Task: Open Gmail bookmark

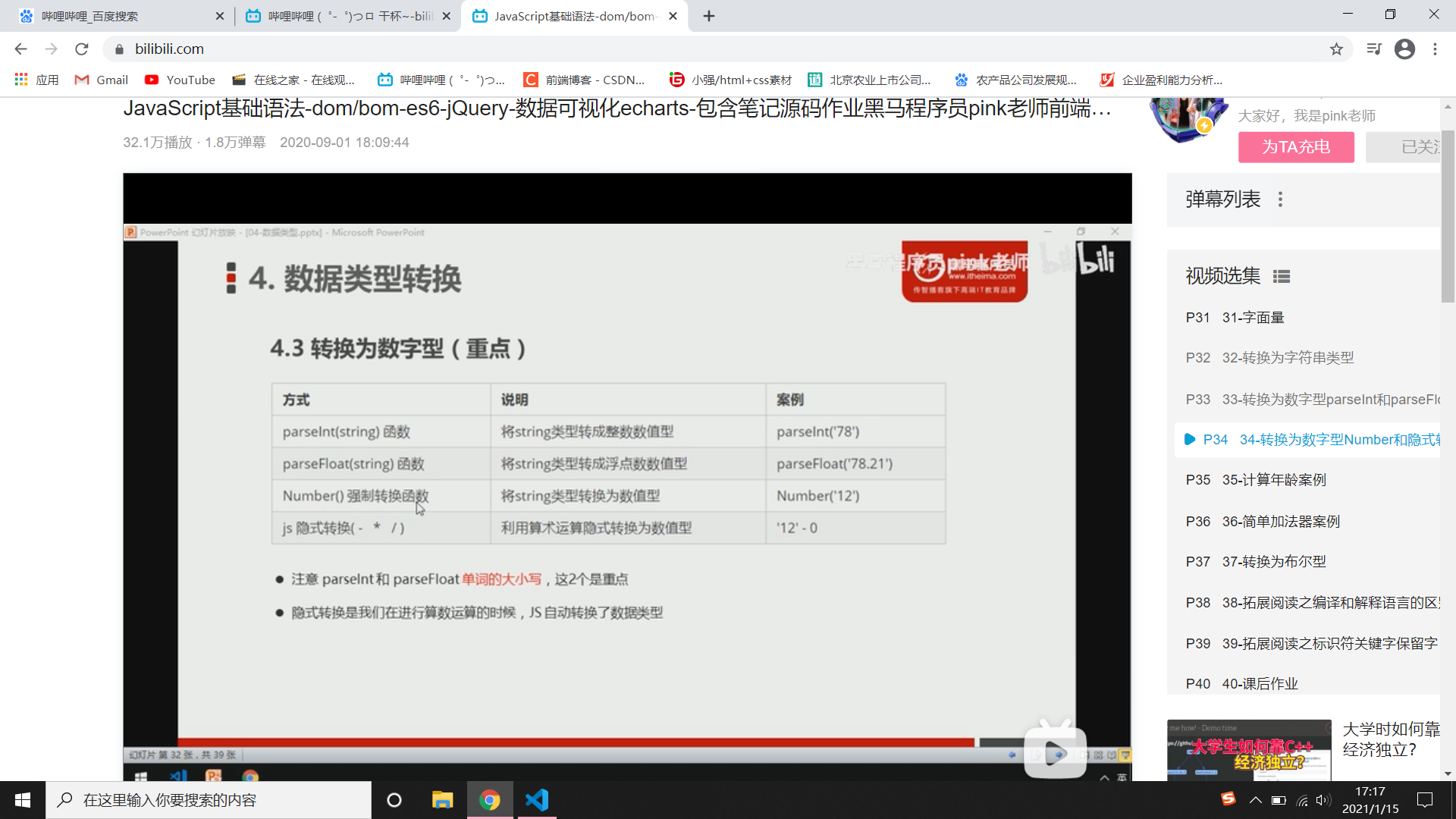Action: tap(102, 80)
